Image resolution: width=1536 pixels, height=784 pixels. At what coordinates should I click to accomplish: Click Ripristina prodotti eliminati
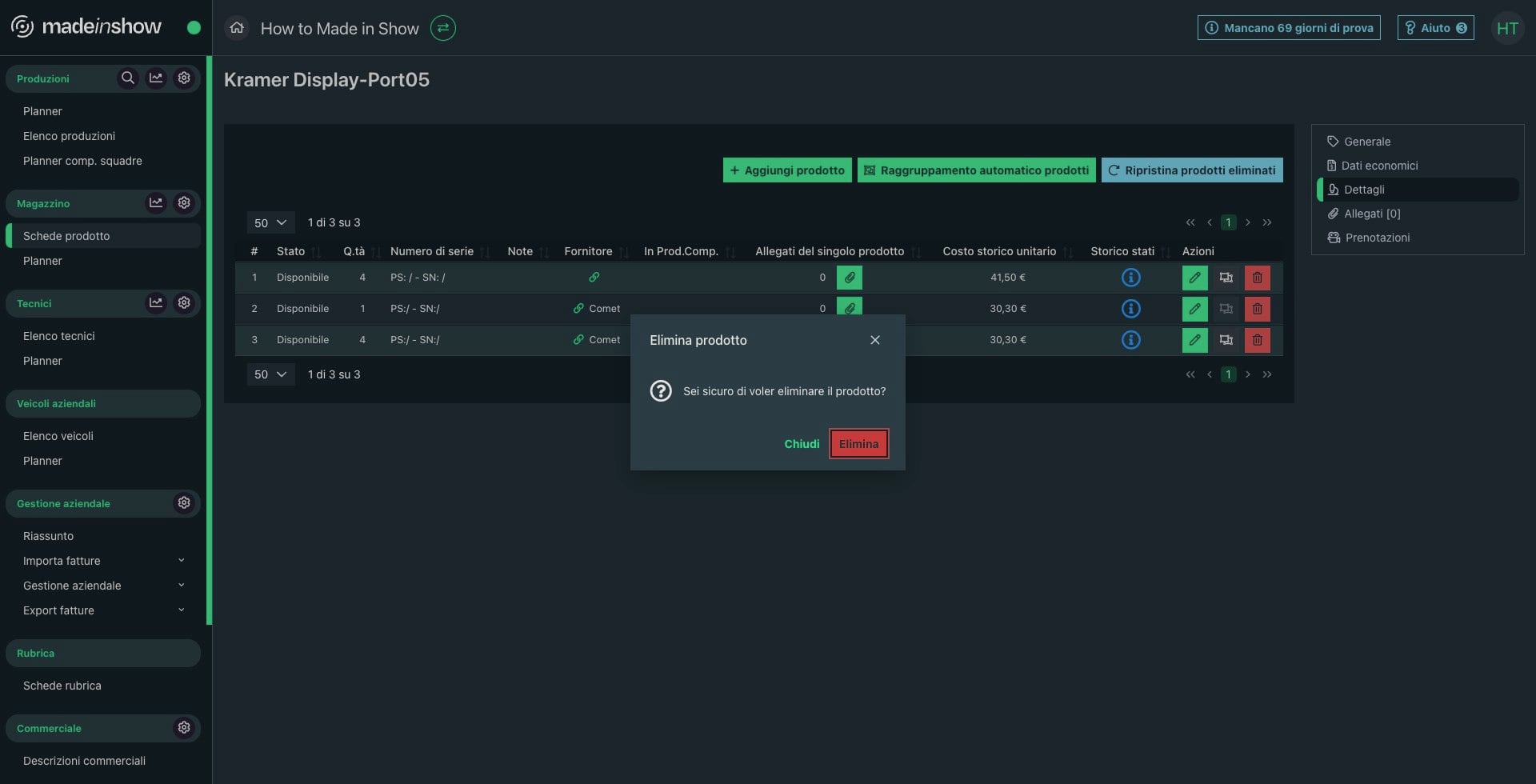point(1192,170)
